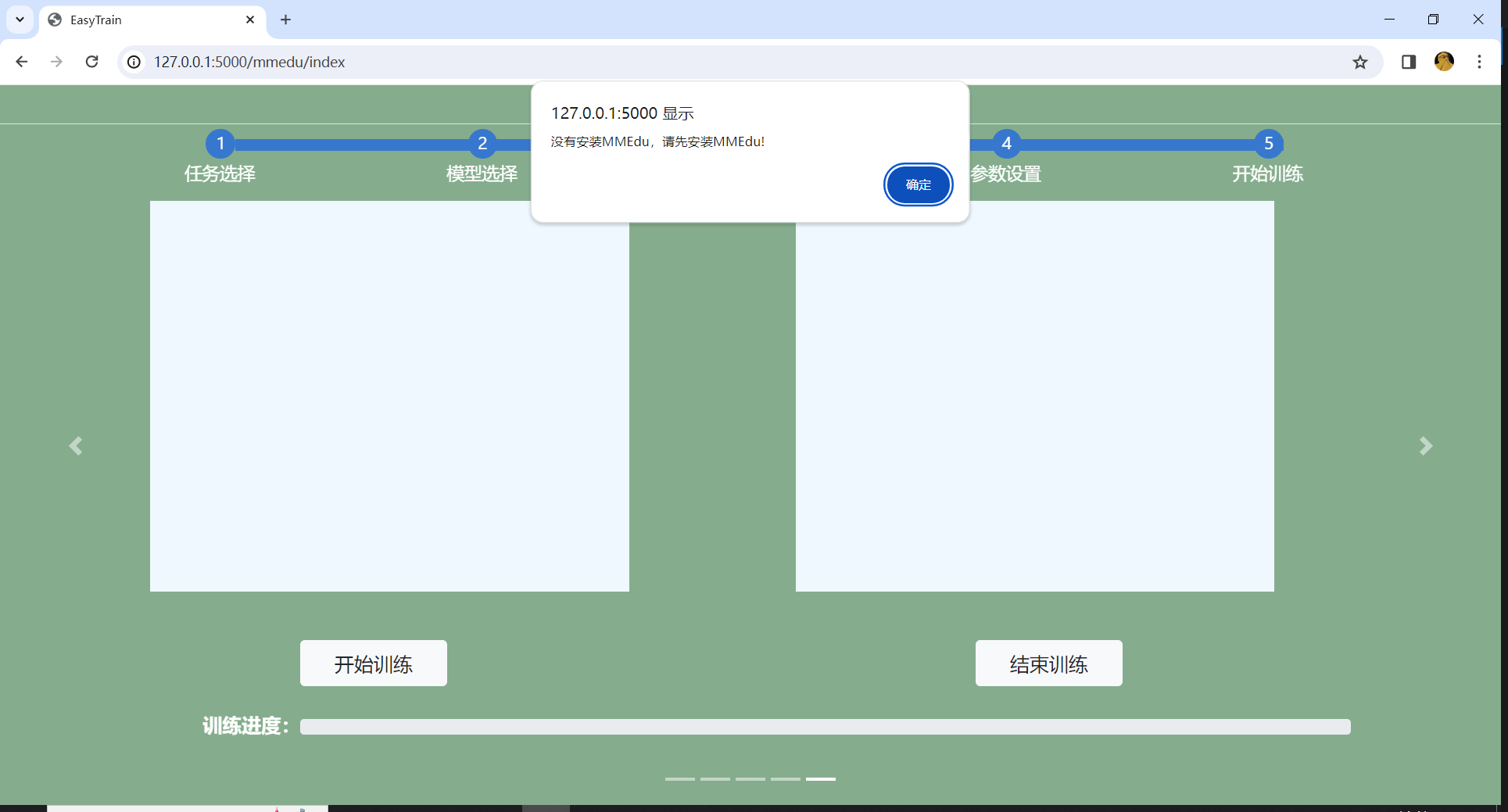Click the active fifth carousel indicator

point(821,778)
